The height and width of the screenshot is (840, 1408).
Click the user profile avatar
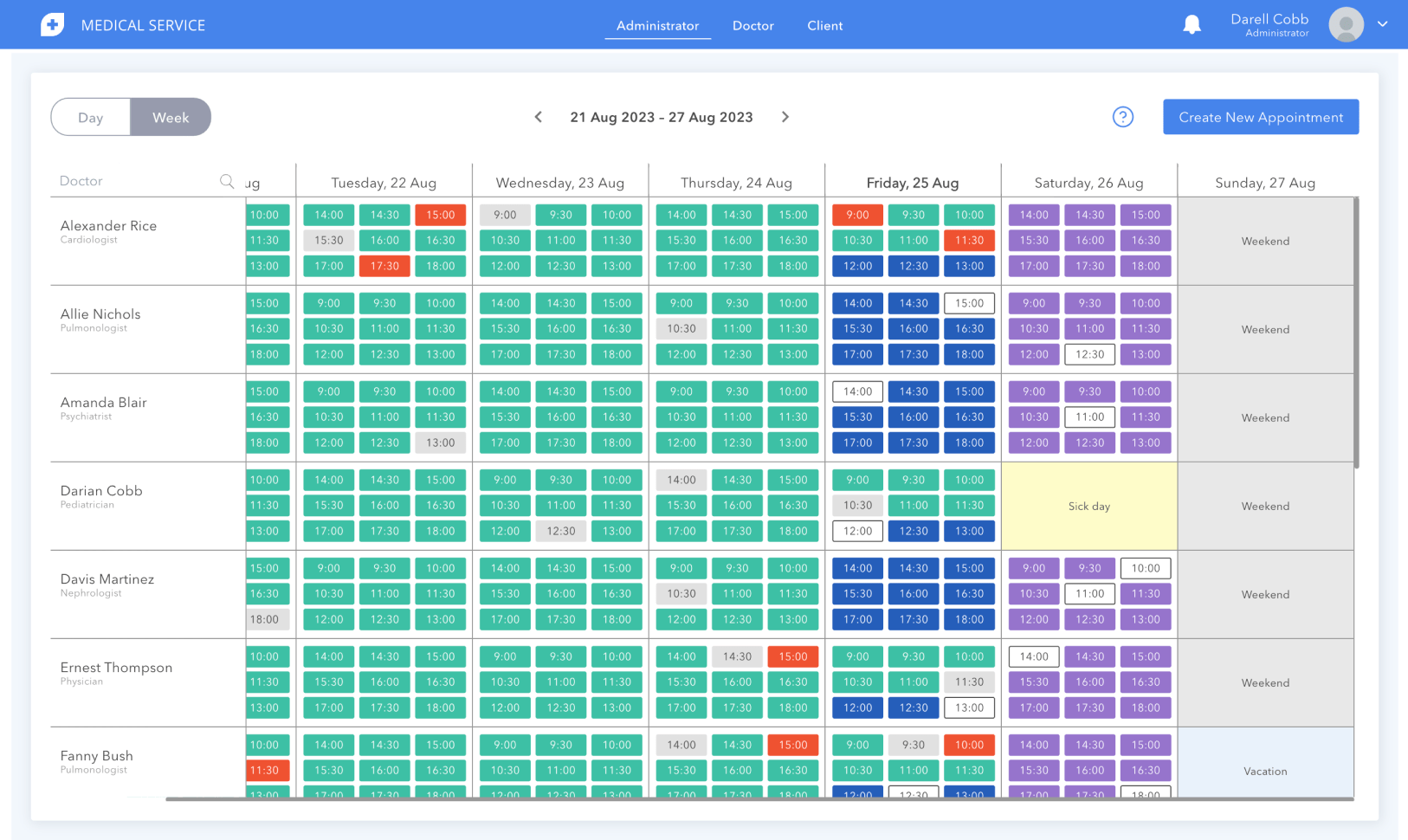pos(1346,25)
